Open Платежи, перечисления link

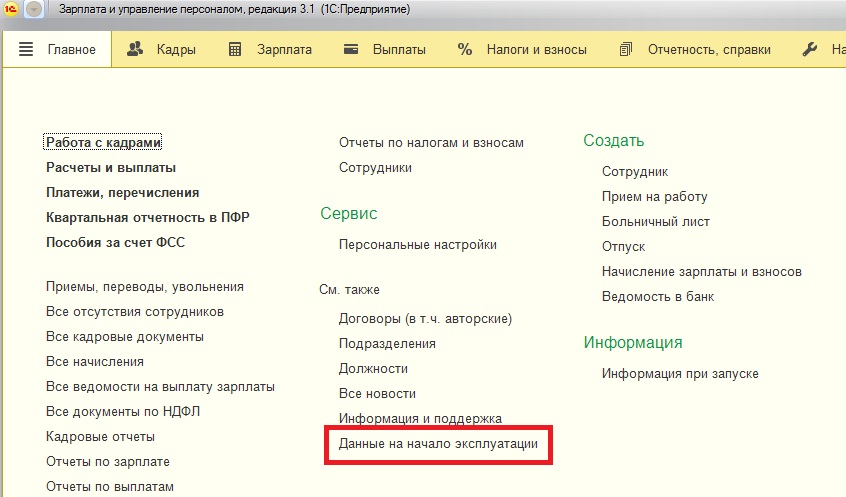pos(122,193)
